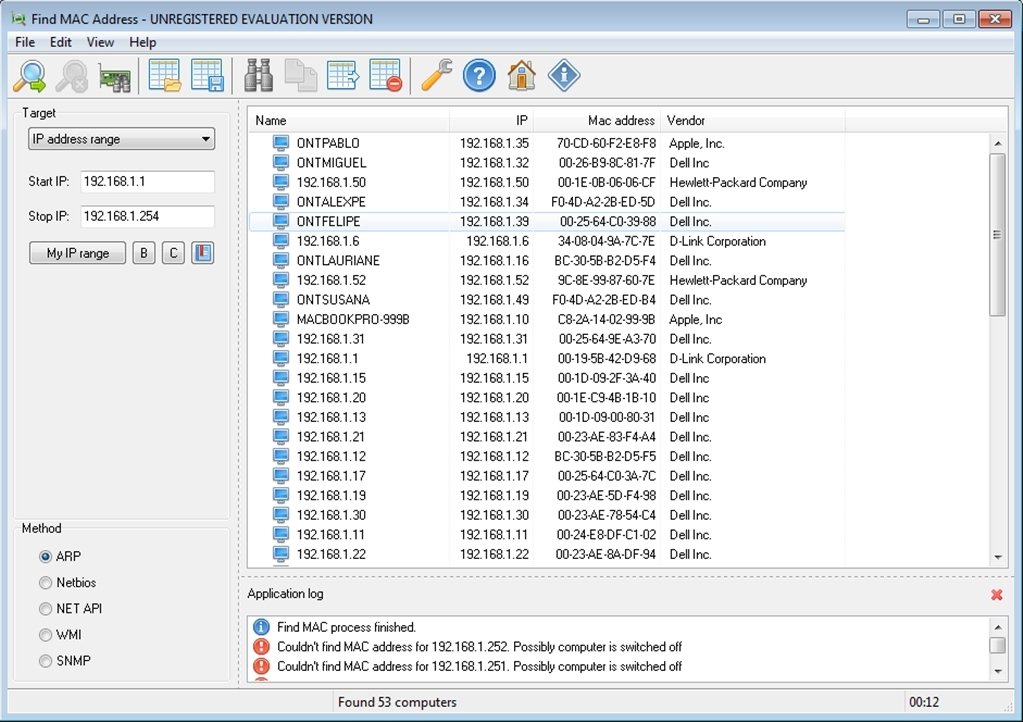Click D-Link Corporation vendor for 192.168.1.1
The width and height of the screenshot is (1023, 722).
(x=717, y=359)
